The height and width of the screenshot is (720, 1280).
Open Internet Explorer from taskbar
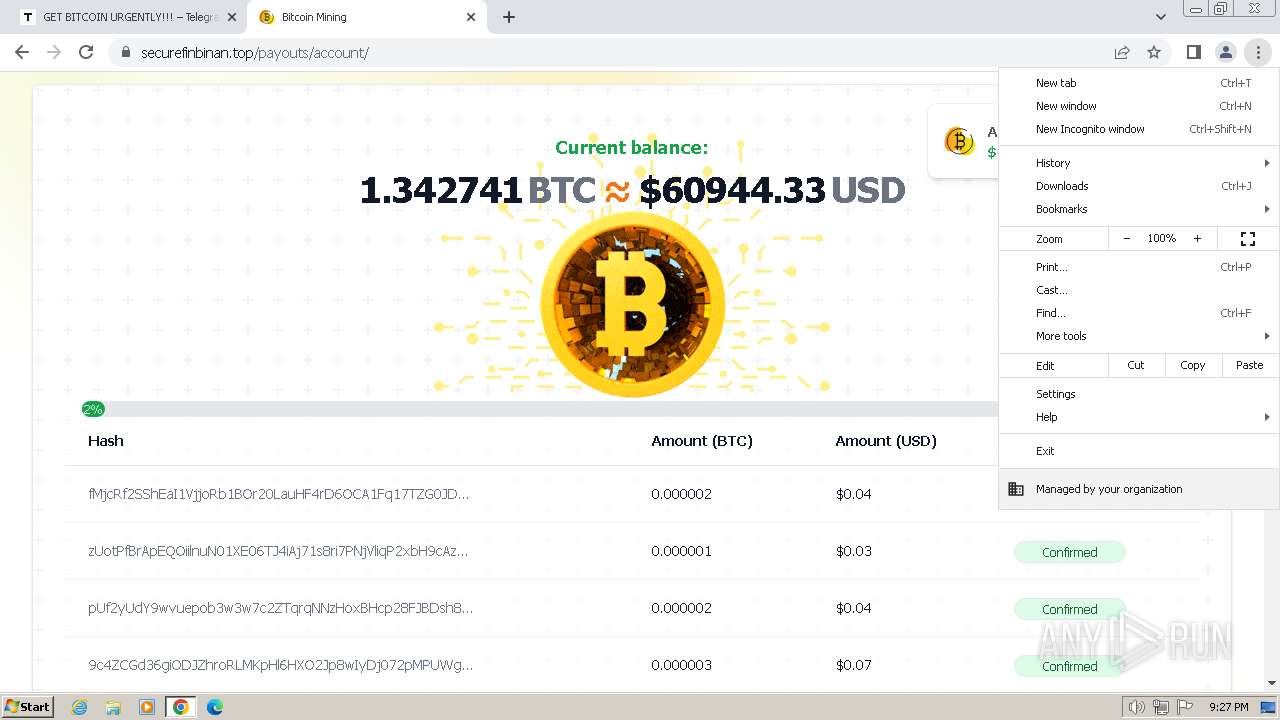pyautogui.click(x=80, y=707)
